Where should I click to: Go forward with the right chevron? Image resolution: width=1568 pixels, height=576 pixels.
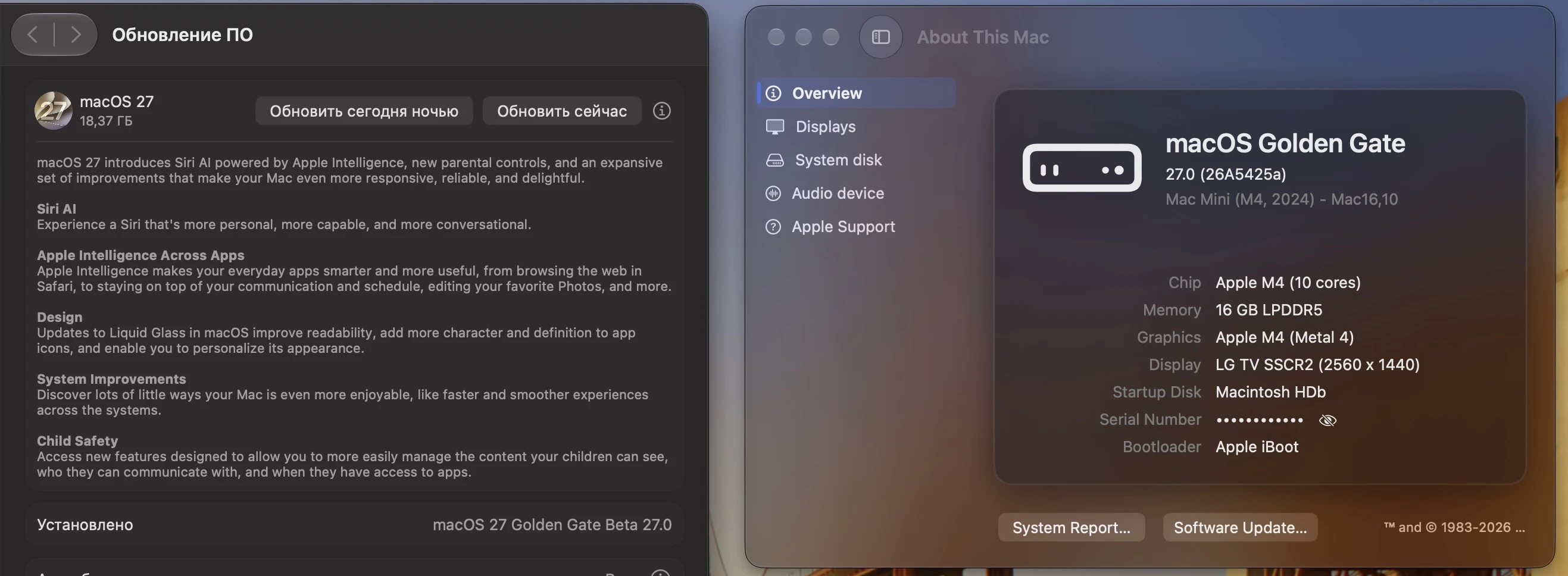[76, 35]
